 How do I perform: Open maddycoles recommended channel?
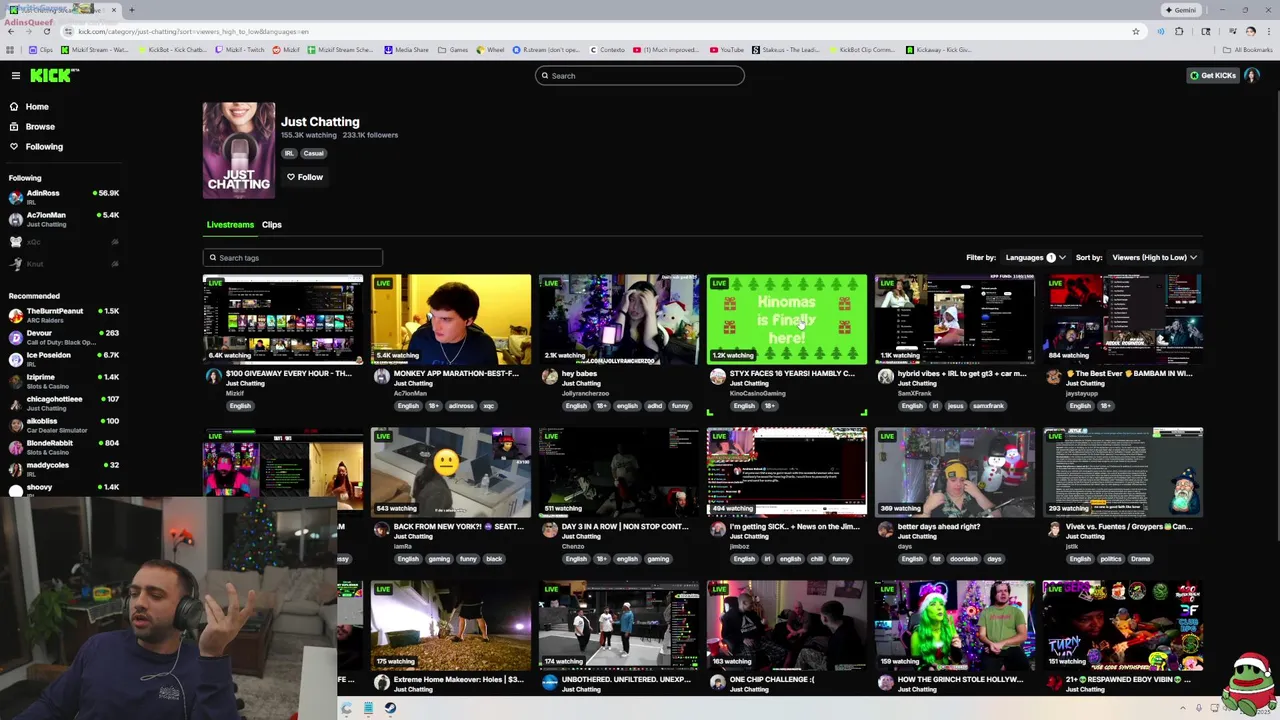tap(64, 469)
